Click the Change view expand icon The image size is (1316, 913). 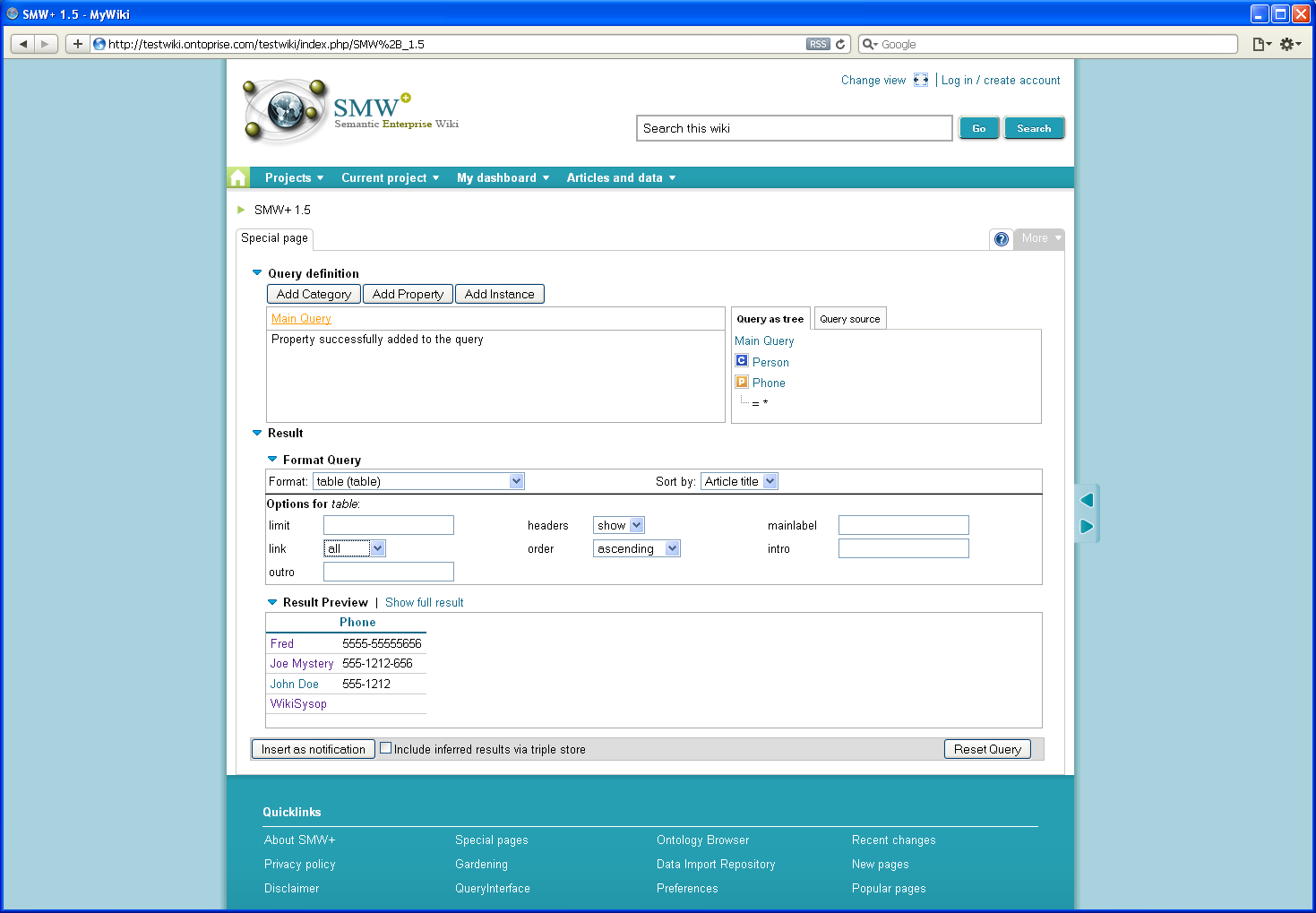tap(921, 80)
